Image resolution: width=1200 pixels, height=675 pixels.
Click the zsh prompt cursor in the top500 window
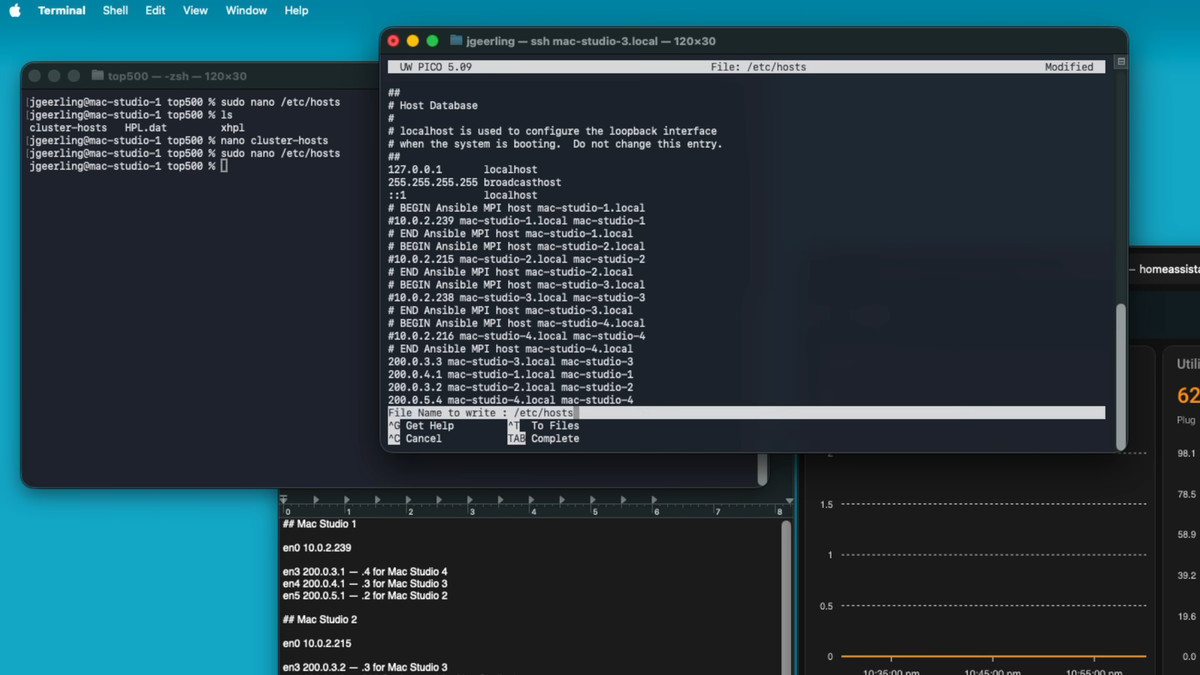coord(224,166)
